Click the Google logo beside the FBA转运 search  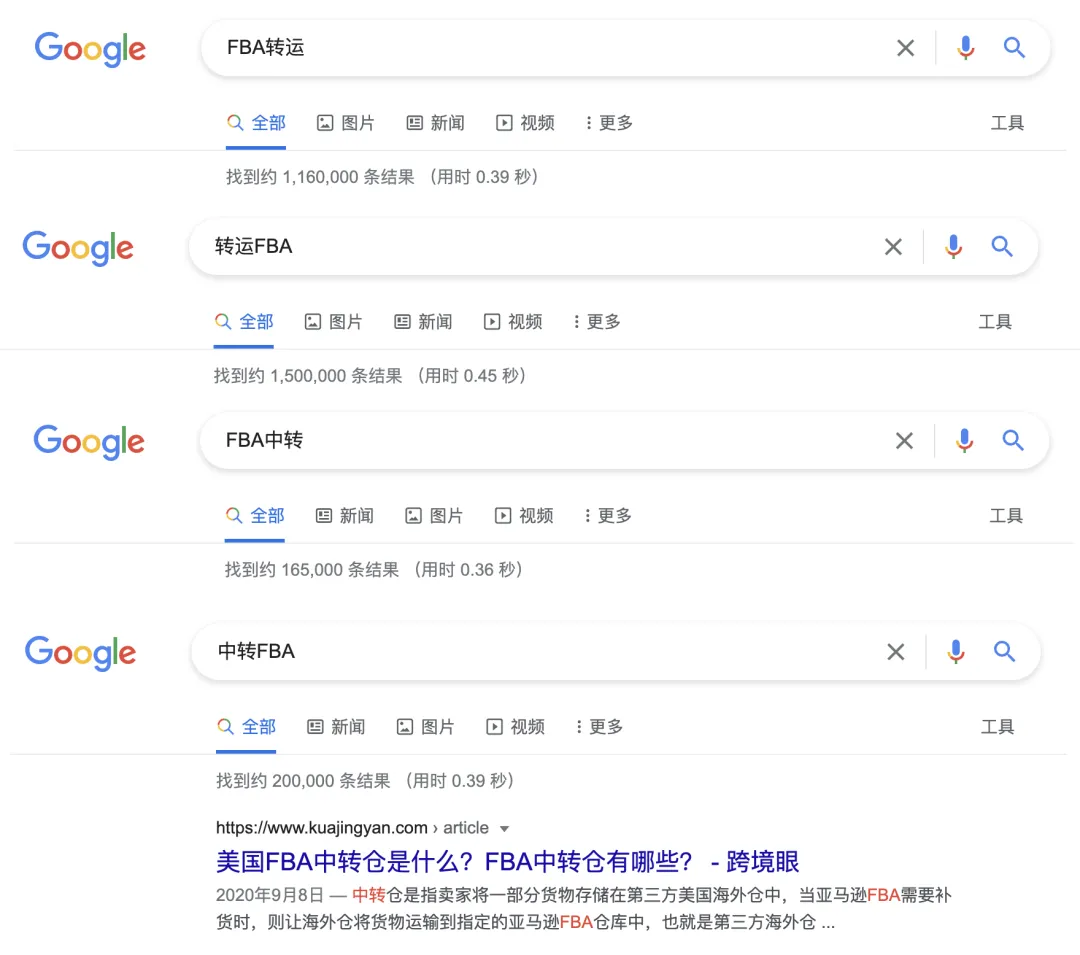point(90,49)
